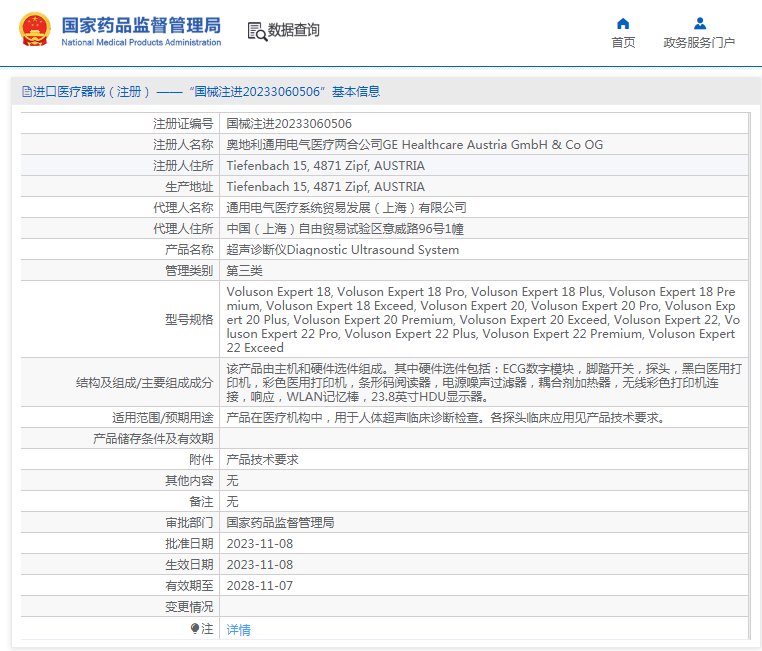Click the 数据查询 label

pyautogui.click(x=294, y=30)
